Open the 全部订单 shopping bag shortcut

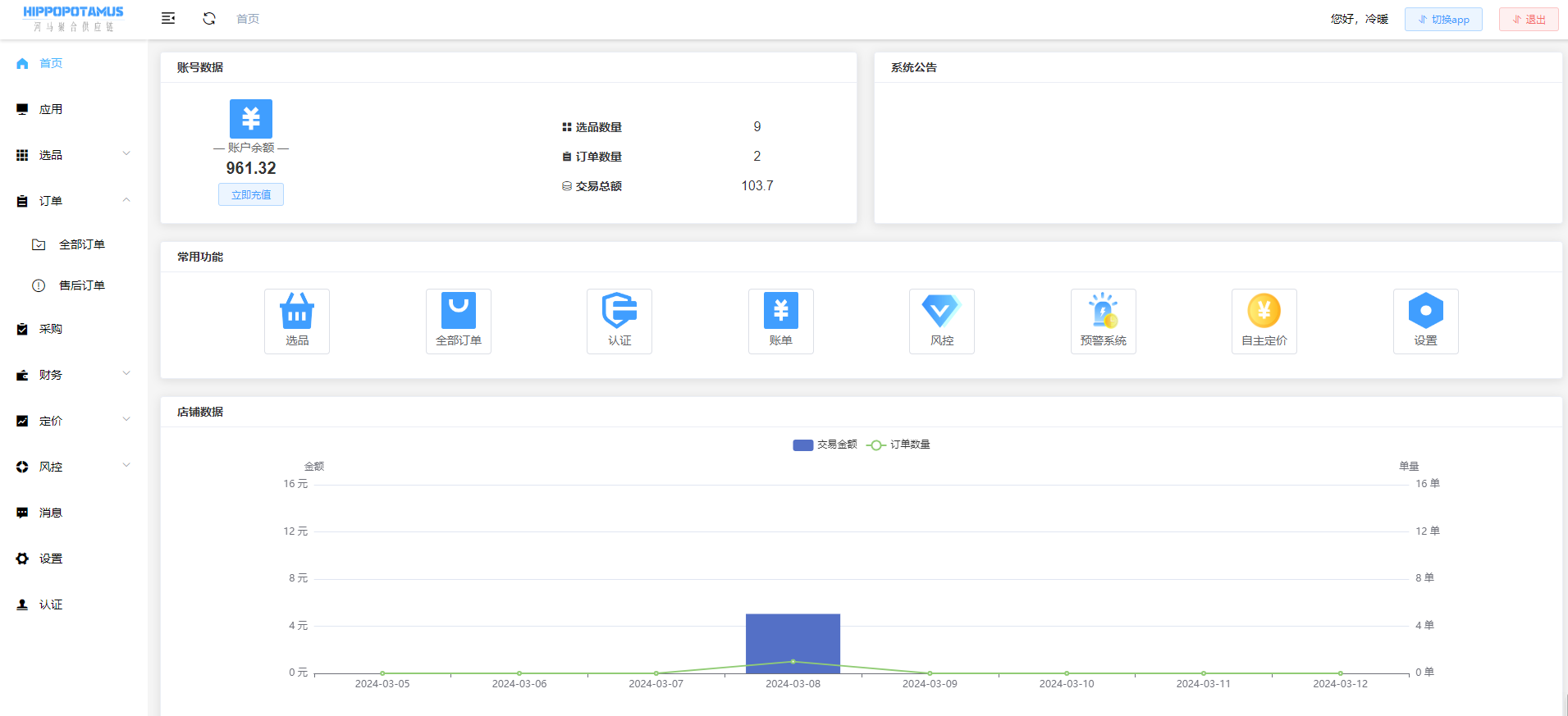(x=459, y=322)
